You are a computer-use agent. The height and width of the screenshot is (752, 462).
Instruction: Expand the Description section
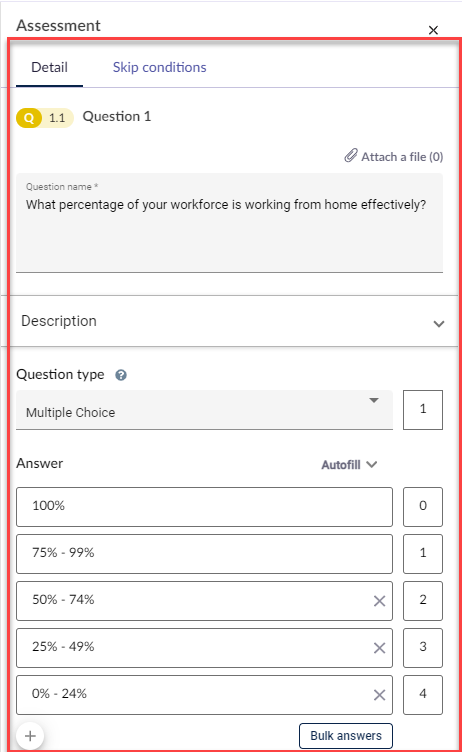[x=438, y=324]
